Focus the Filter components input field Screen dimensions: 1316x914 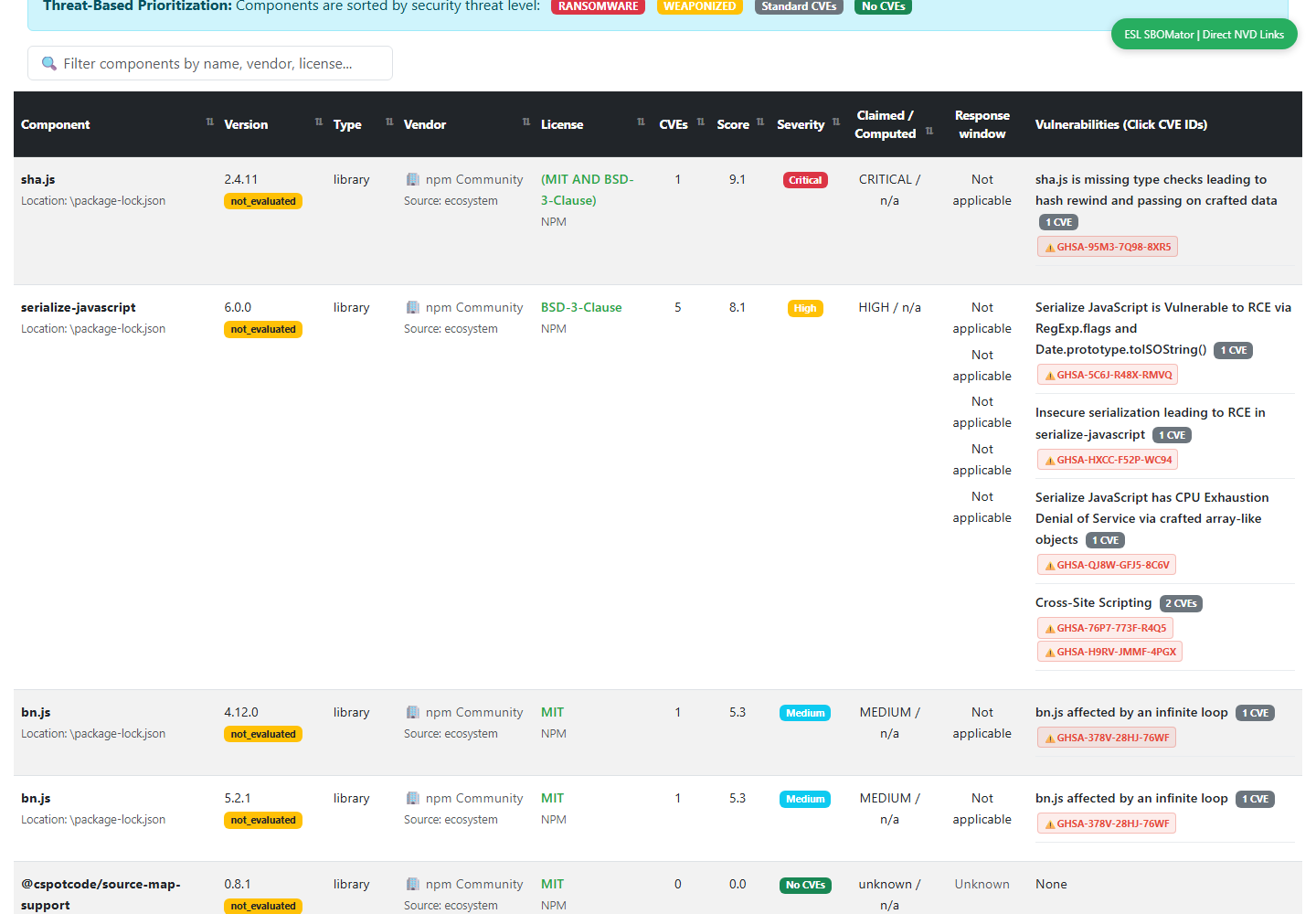click(x=210, y=63)
